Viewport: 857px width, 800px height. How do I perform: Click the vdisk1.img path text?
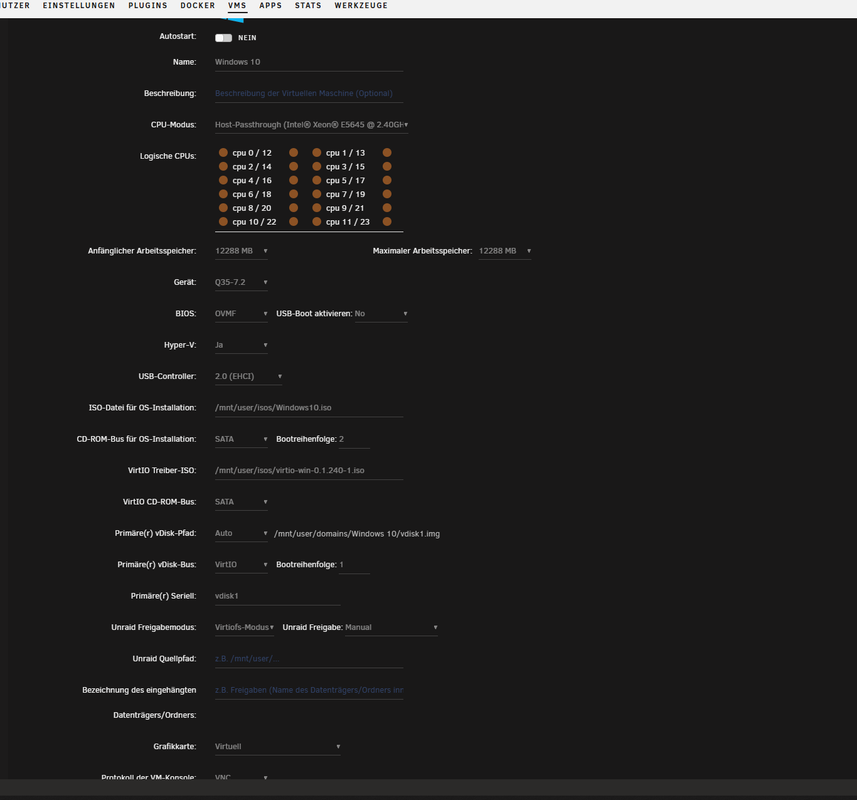357,534
